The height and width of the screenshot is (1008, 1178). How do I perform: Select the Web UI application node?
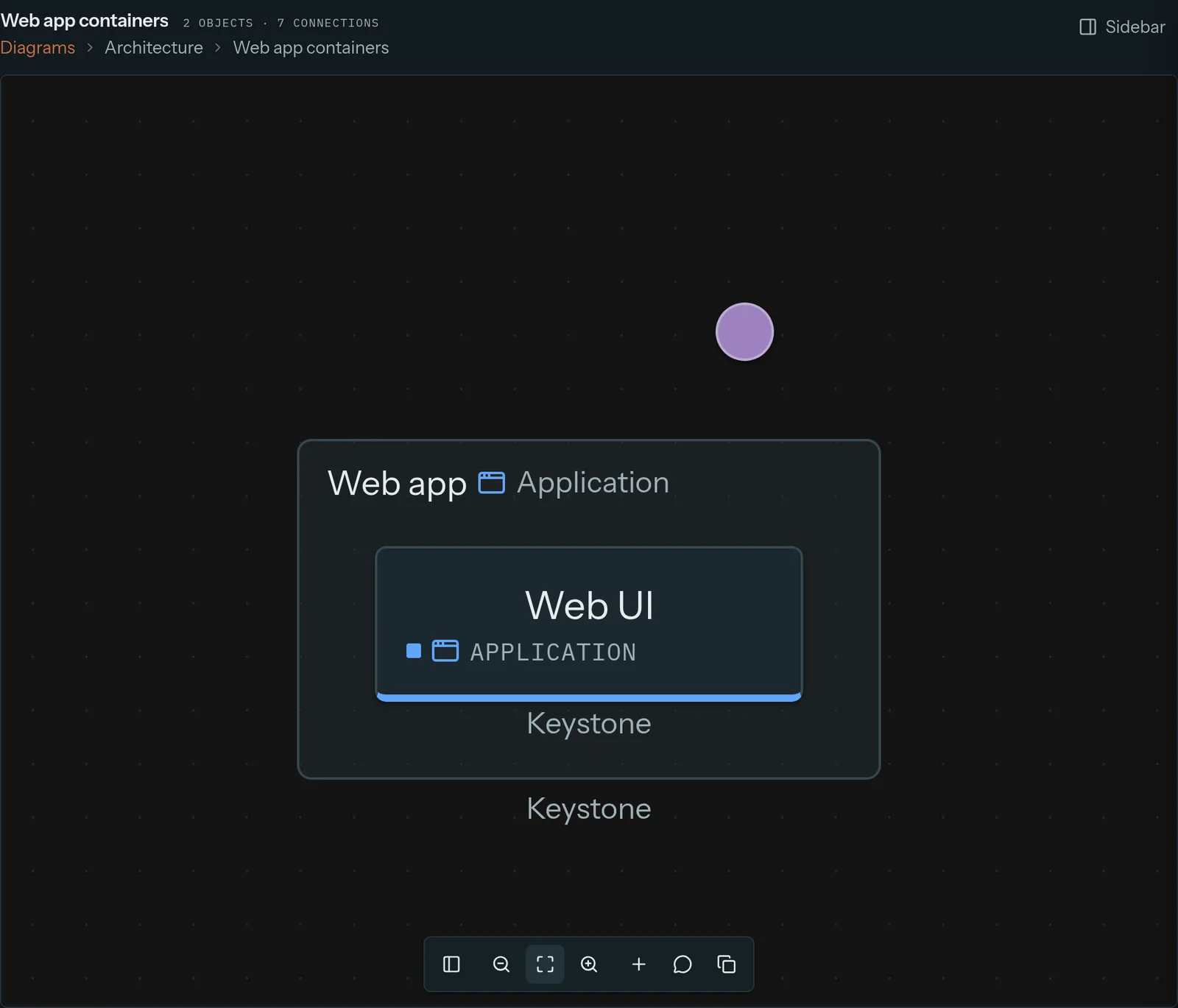coord(589,624)
